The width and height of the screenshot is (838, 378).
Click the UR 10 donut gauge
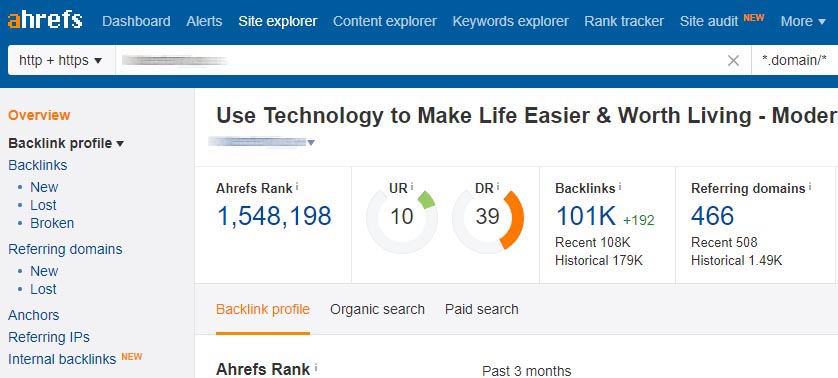pos(401,218)
